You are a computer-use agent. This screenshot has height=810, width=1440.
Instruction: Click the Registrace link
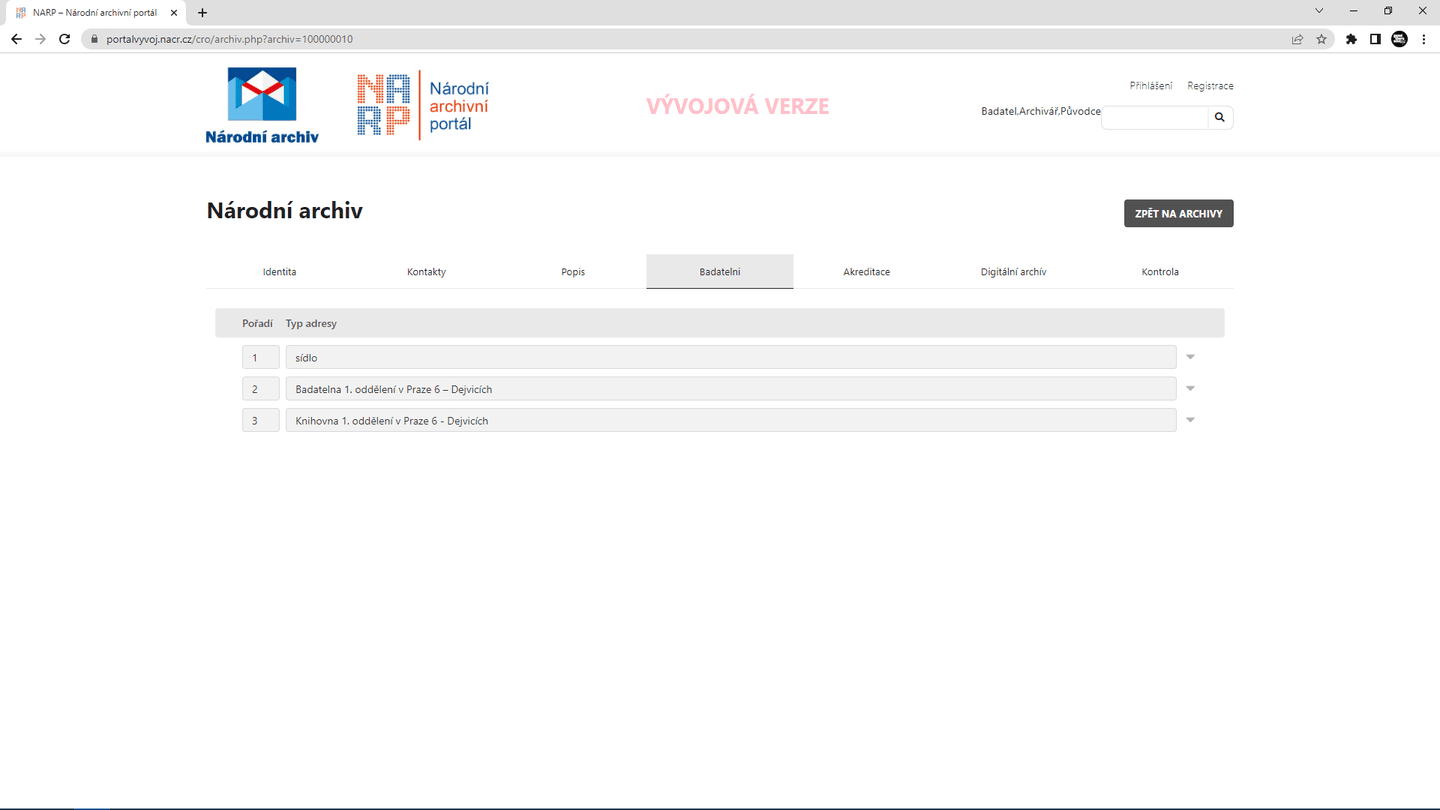[1210, 86]
